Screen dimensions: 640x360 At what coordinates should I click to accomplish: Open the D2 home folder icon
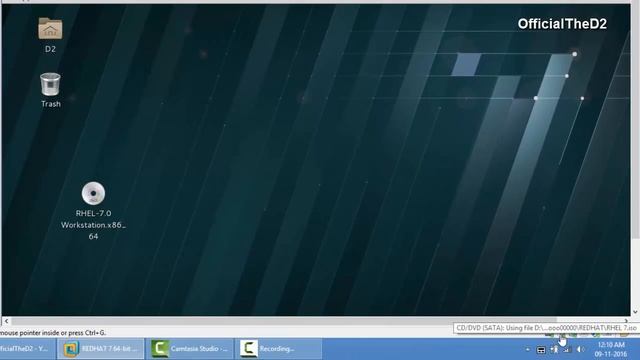[x=50, y=28]
